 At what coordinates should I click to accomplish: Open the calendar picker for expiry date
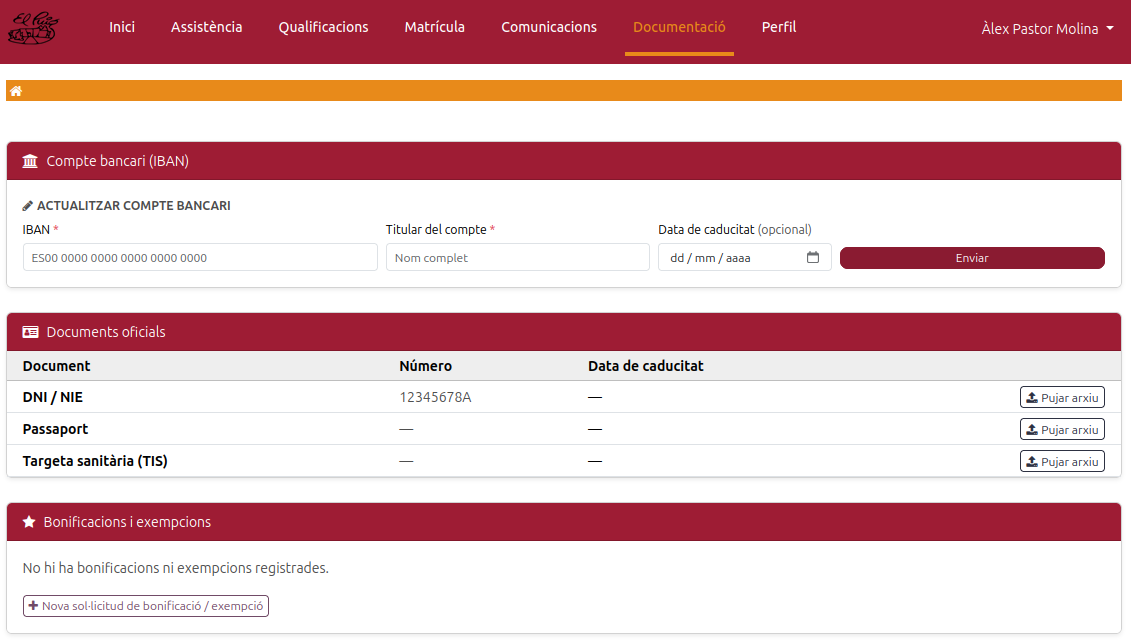pos(813,257)
